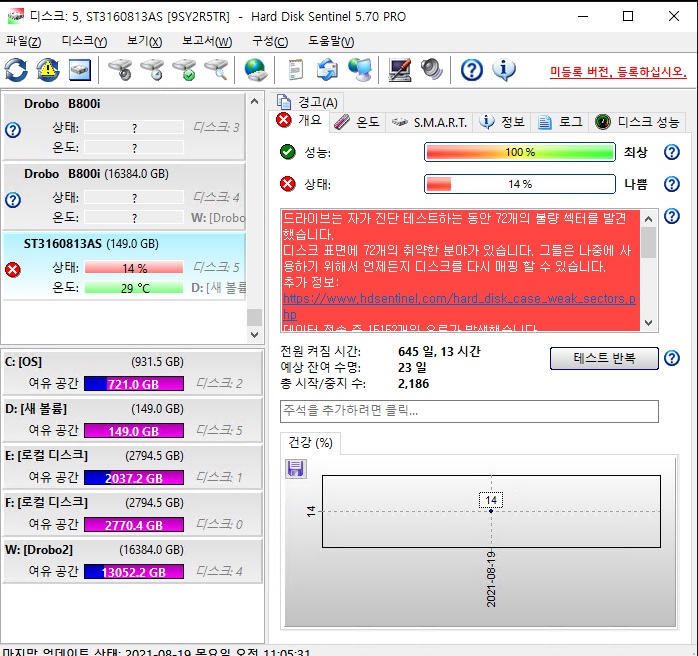
Task: Select the E: [로컬 디스크] volume entry
Action: 132,466
